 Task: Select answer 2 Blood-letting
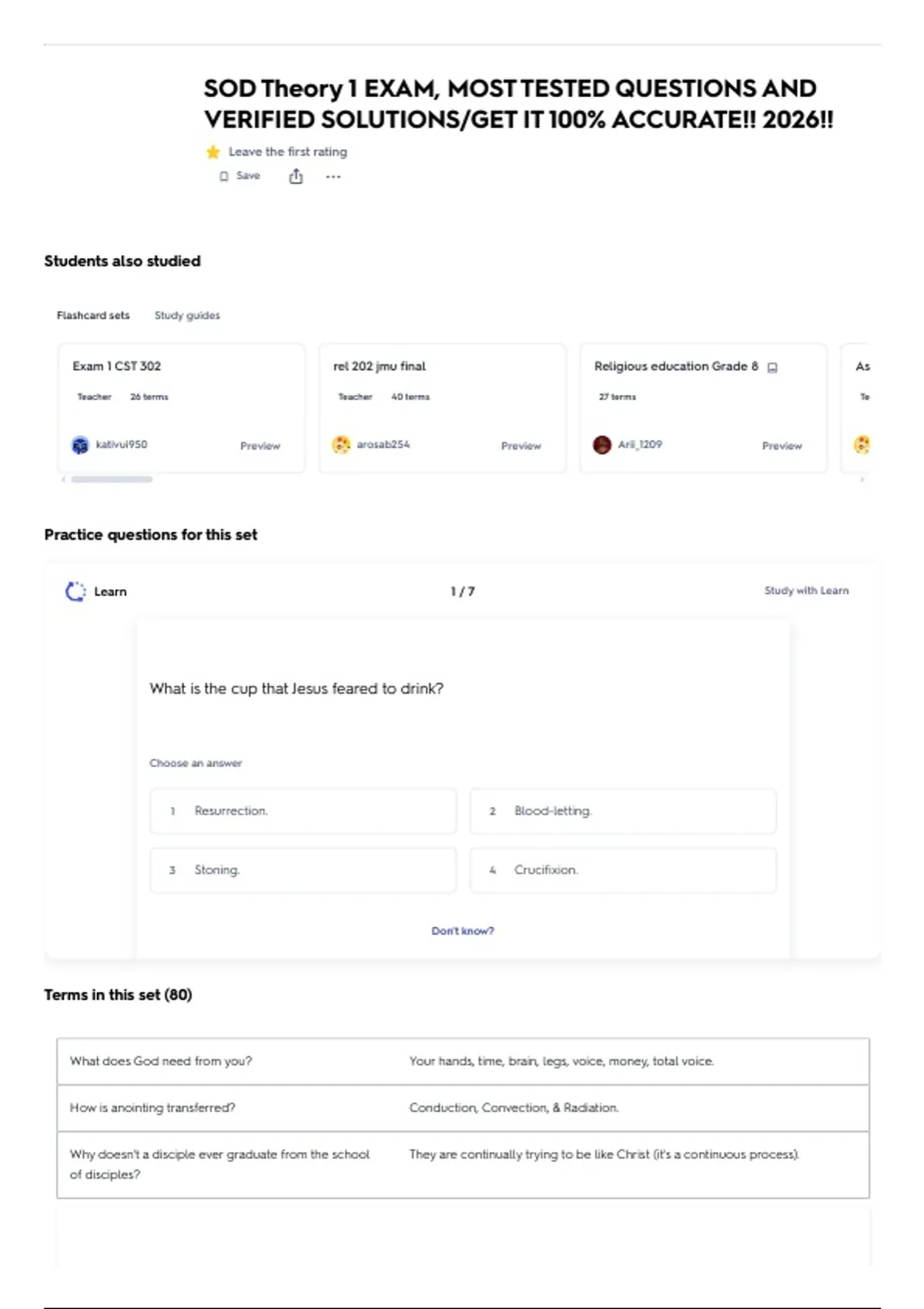coord(623,811)
